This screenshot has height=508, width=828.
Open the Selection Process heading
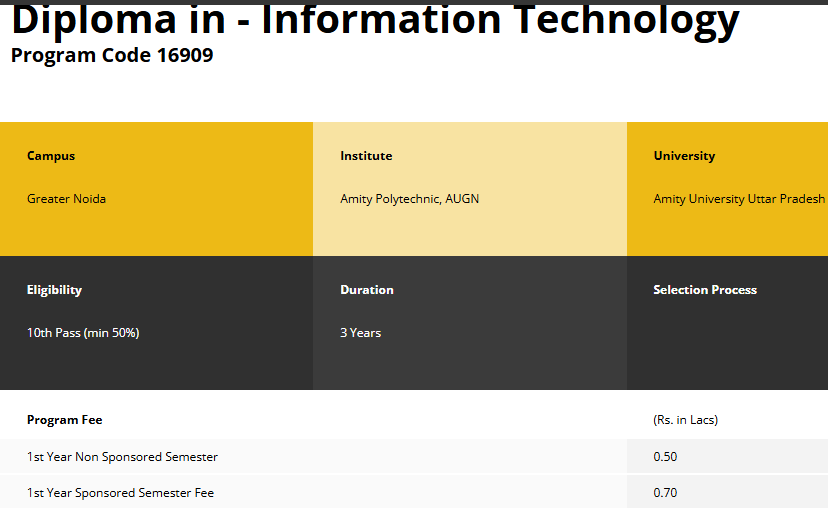(x=705, y=290)
